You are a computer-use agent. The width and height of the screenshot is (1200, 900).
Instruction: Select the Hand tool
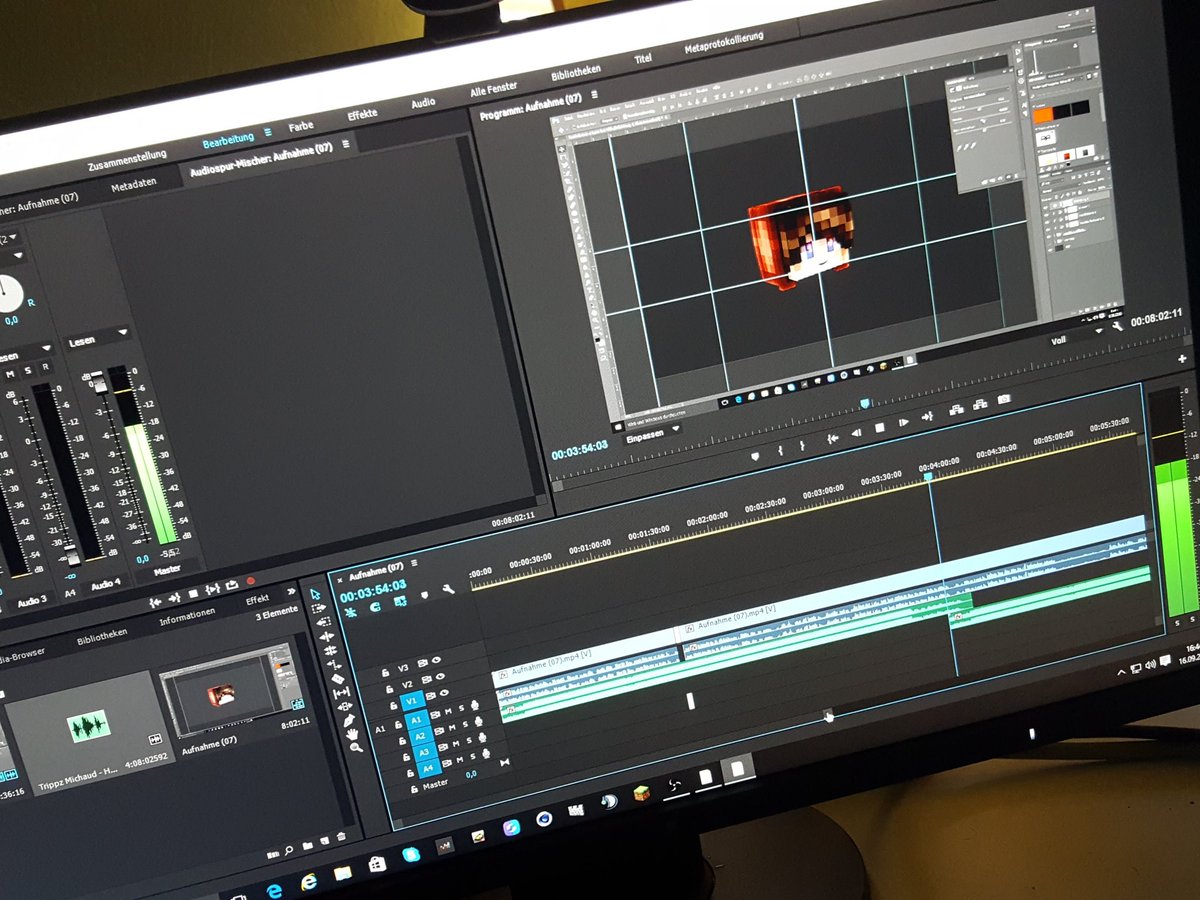352,734
